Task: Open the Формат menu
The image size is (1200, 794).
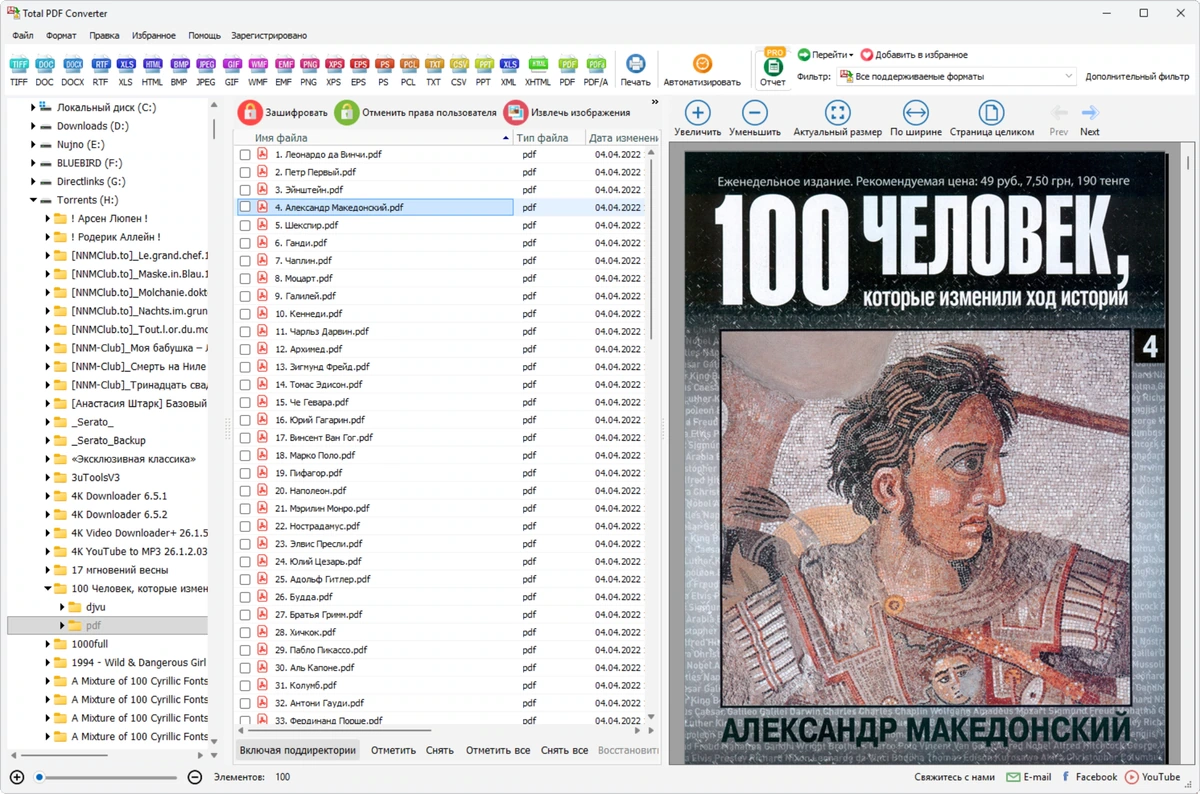Action: click(x=61, y=36)
